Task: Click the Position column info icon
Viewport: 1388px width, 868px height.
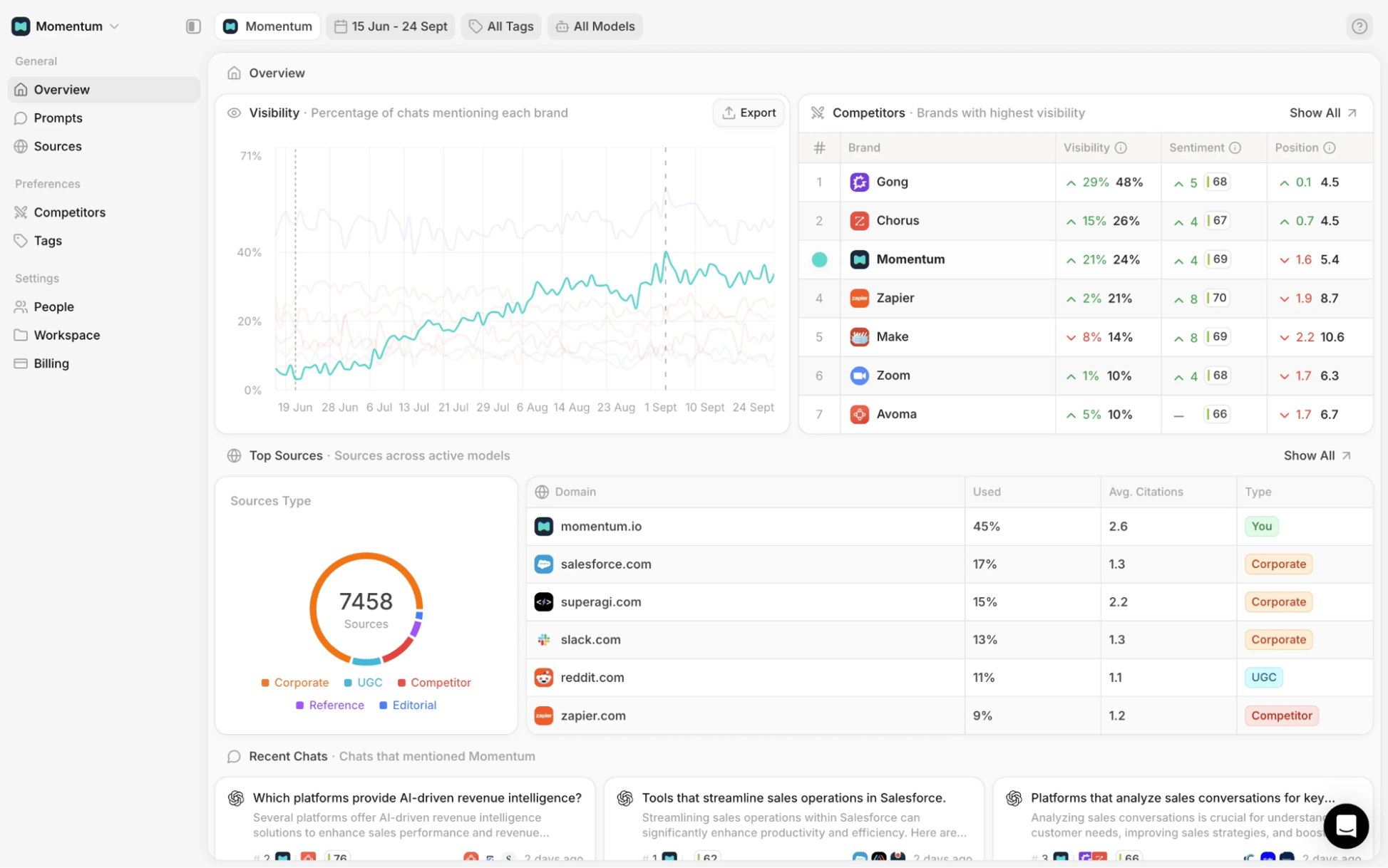Action: [1329, 148]
